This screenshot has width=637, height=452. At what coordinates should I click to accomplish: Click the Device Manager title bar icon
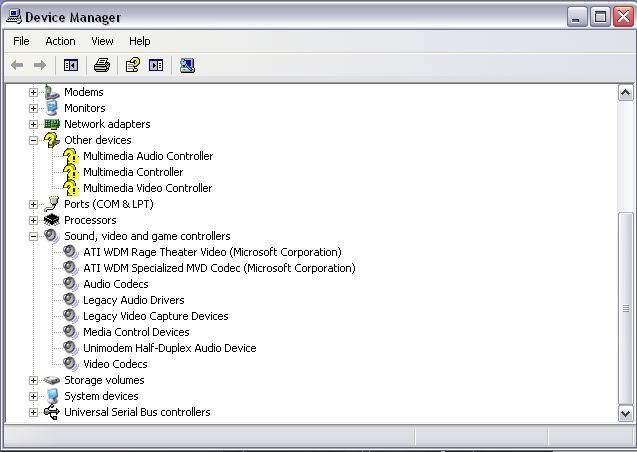(14, 17)
